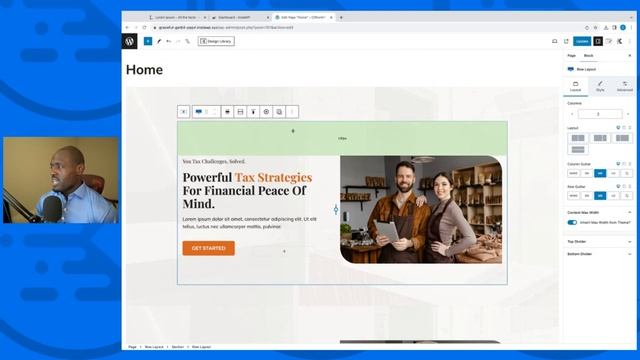This screenshot has width=640, height=360.
Task: Open the Design Library
Action: 216,41
